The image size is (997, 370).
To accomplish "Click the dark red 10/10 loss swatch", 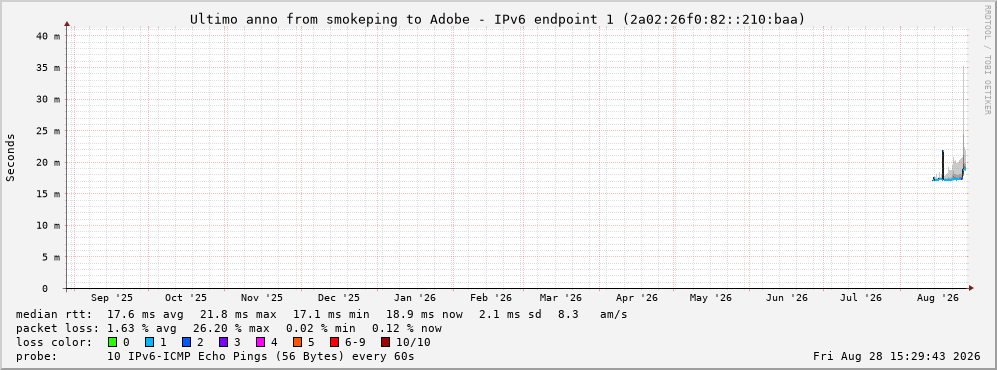I will [386, 342].
